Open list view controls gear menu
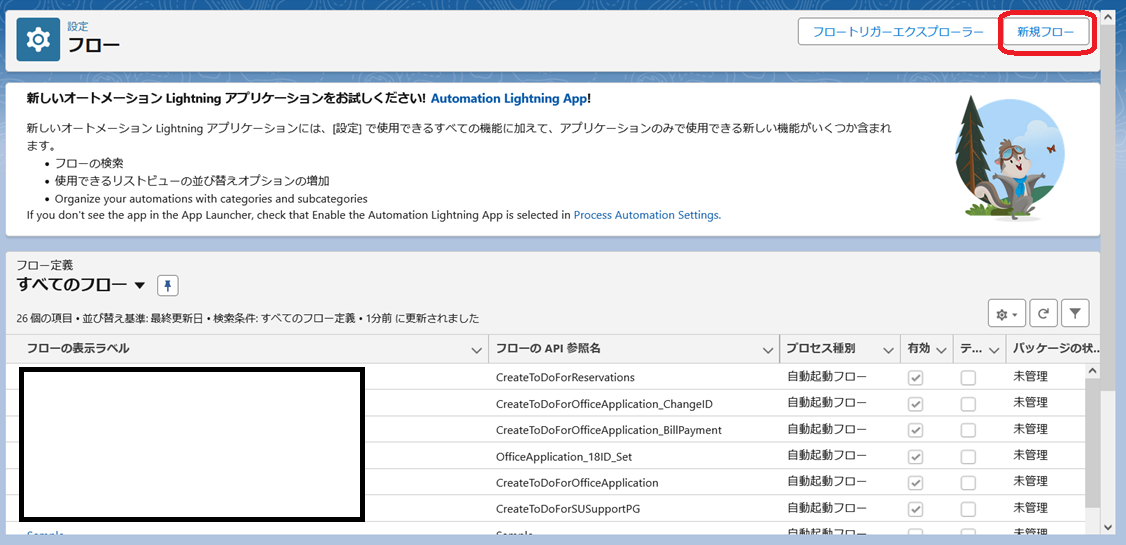The width and height of the screenshot is (1126, 545). click(x=1007, y=313)
